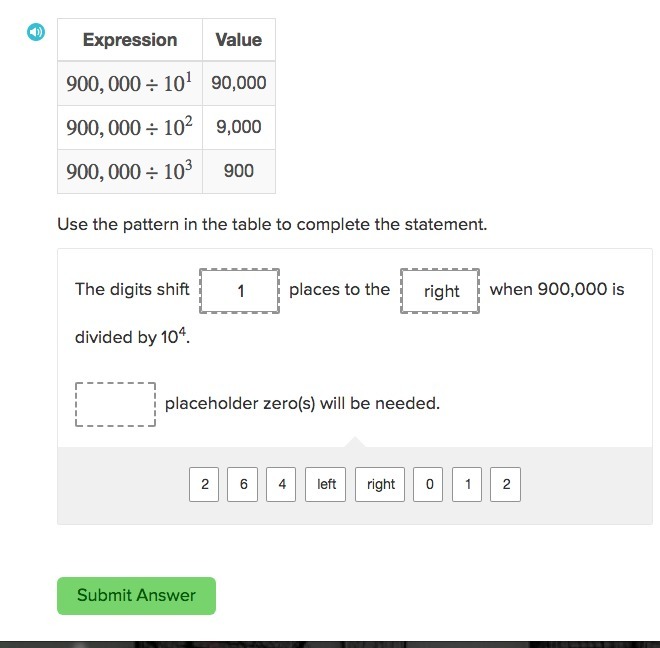Viewport: 660px width, 648px height.
Task: Select the 9,000 value cell
Action: [239, 127]
